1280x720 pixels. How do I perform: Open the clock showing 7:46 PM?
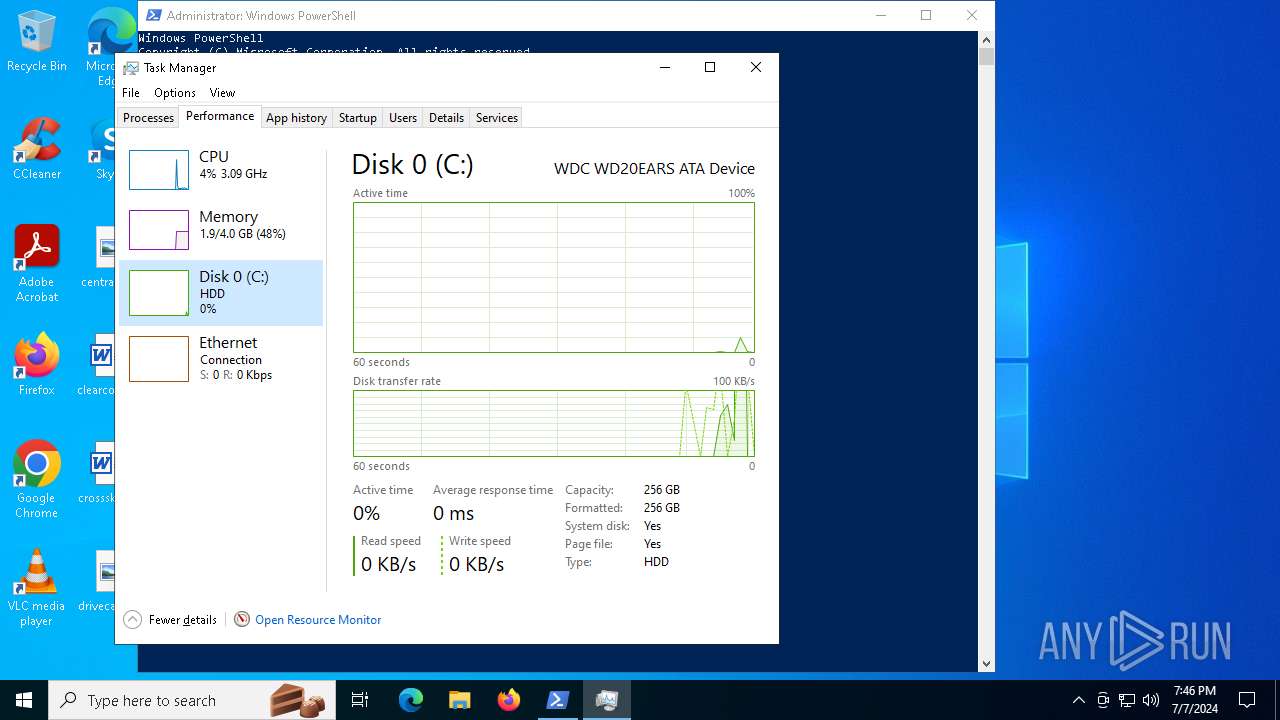tap(1195, 700)
